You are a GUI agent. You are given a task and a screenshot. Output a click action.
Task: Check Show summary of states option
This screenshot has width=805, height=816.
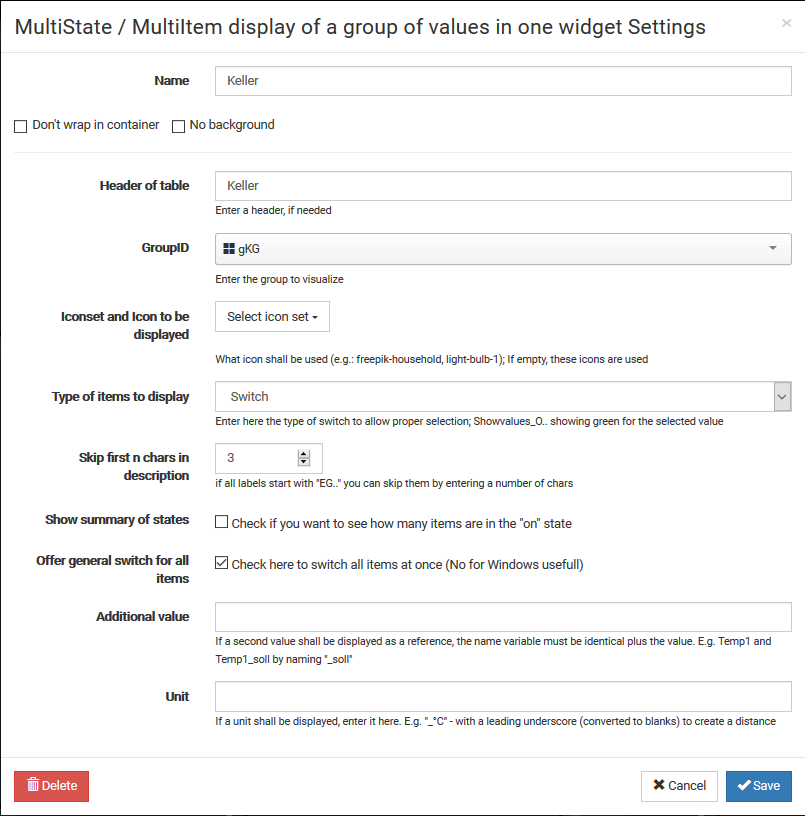222,522
